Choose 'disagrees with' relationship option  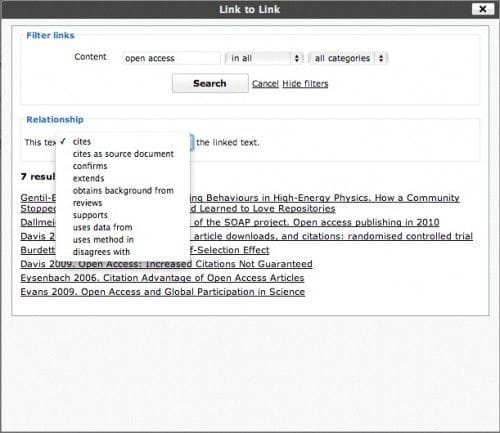coord(123,252)
